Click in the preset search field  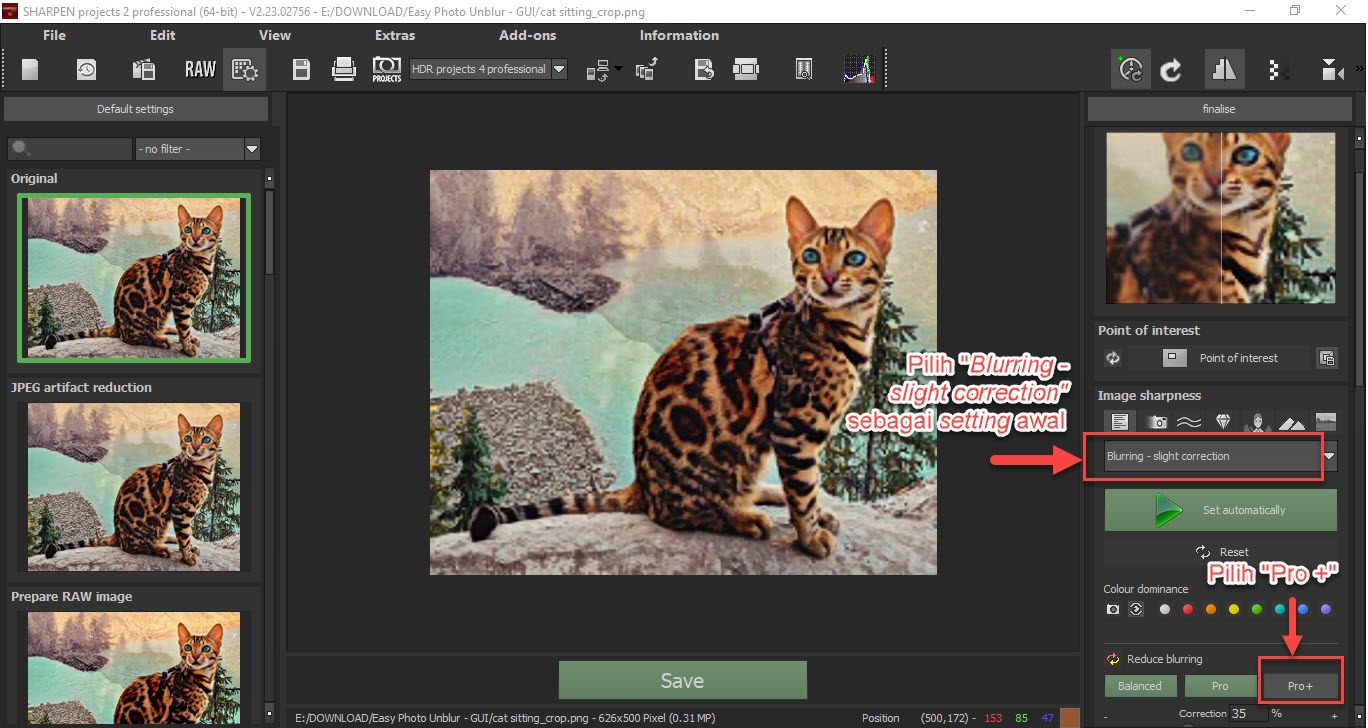click(70, 149)
